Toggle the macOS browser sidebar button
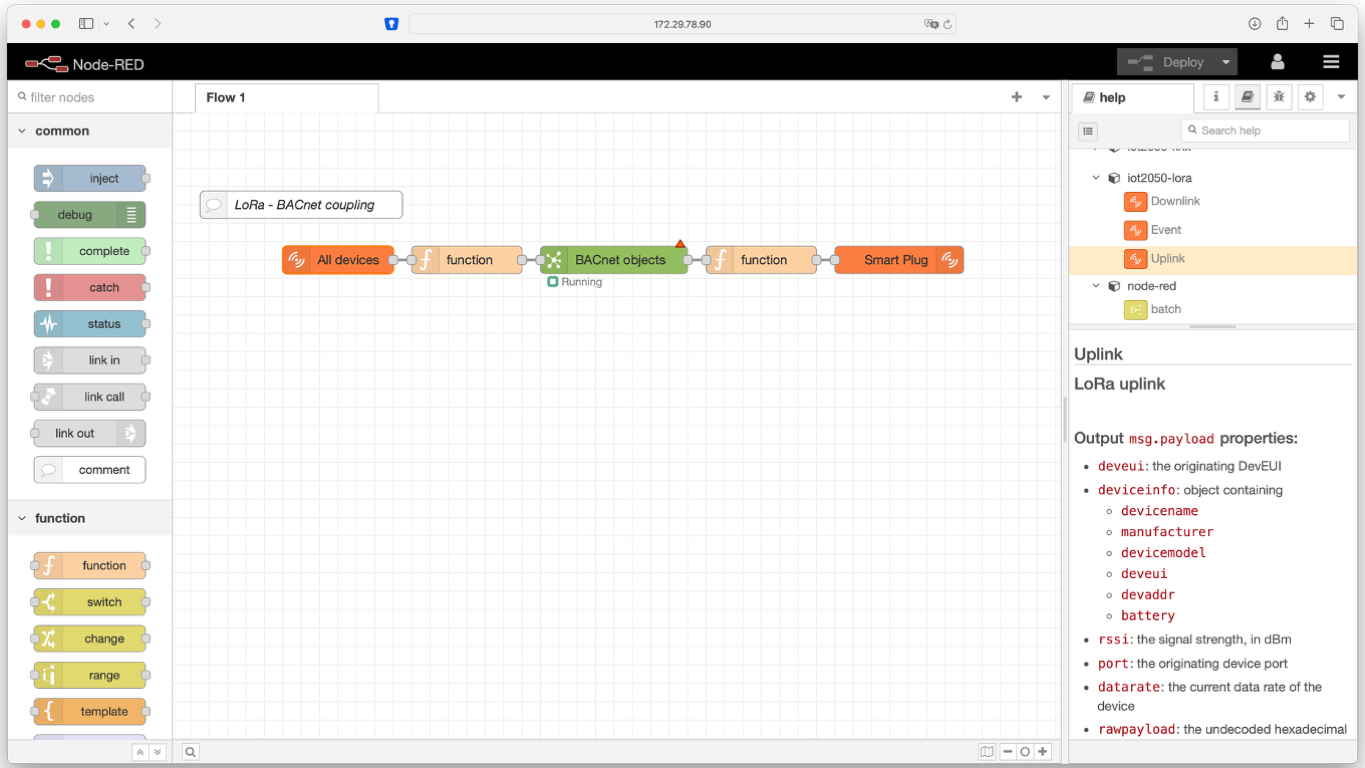Screen dimensions: 1365x768 tap(86, 23)
